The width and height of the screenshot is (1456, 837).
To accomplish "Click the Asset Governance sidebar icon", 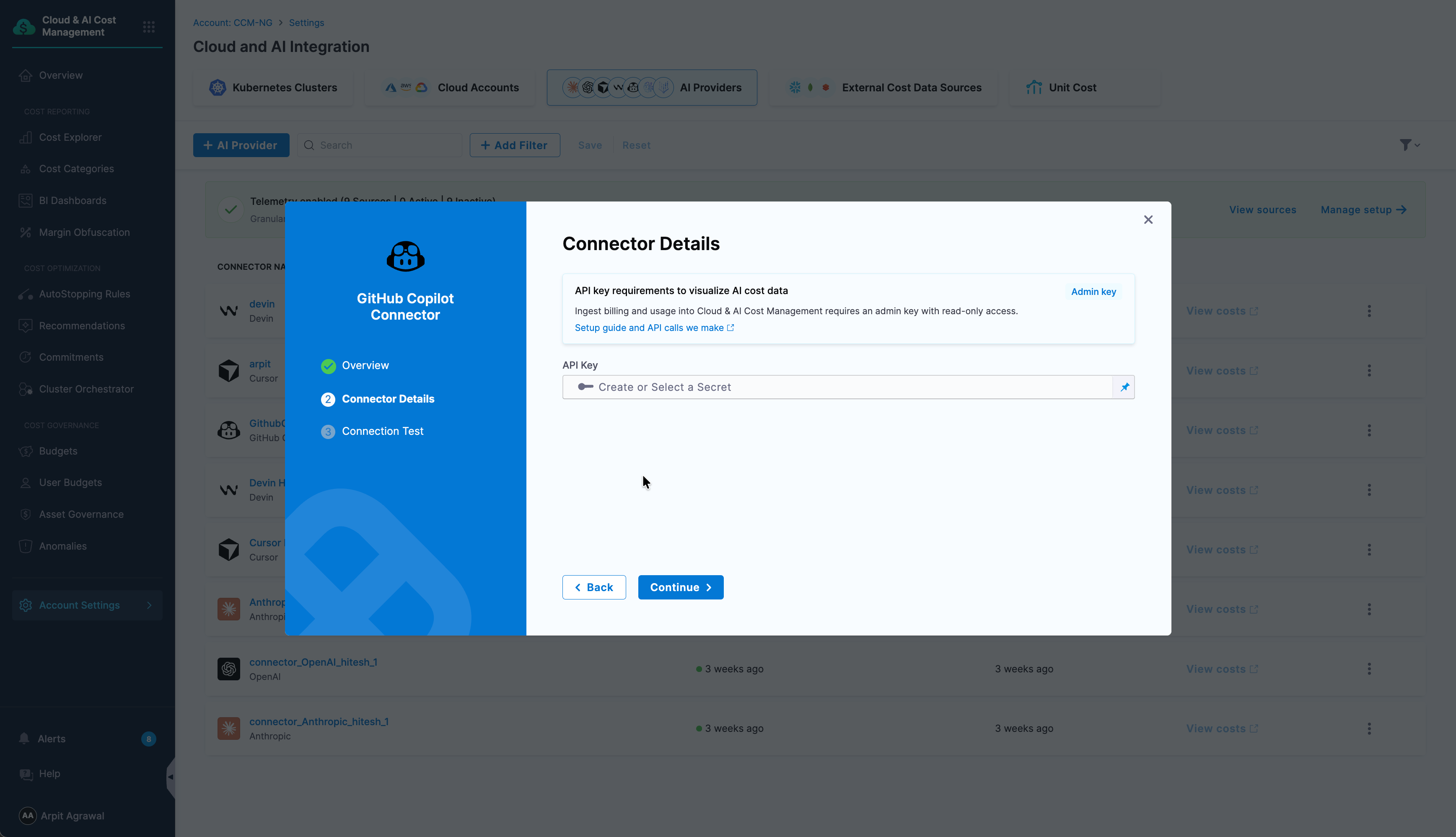I will [25, 514].
